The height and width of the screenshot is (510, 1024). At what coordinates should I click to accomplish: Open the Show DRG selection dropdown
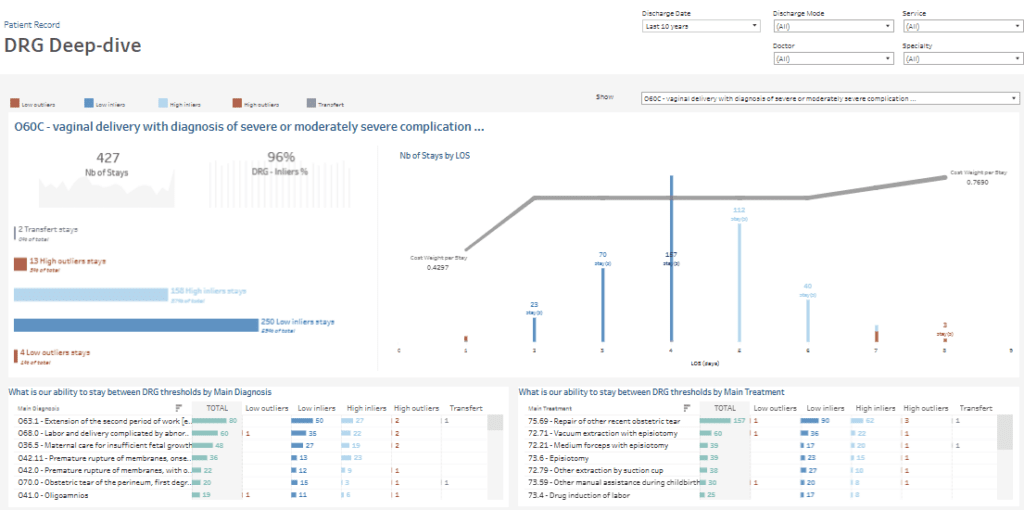(830, 98)
